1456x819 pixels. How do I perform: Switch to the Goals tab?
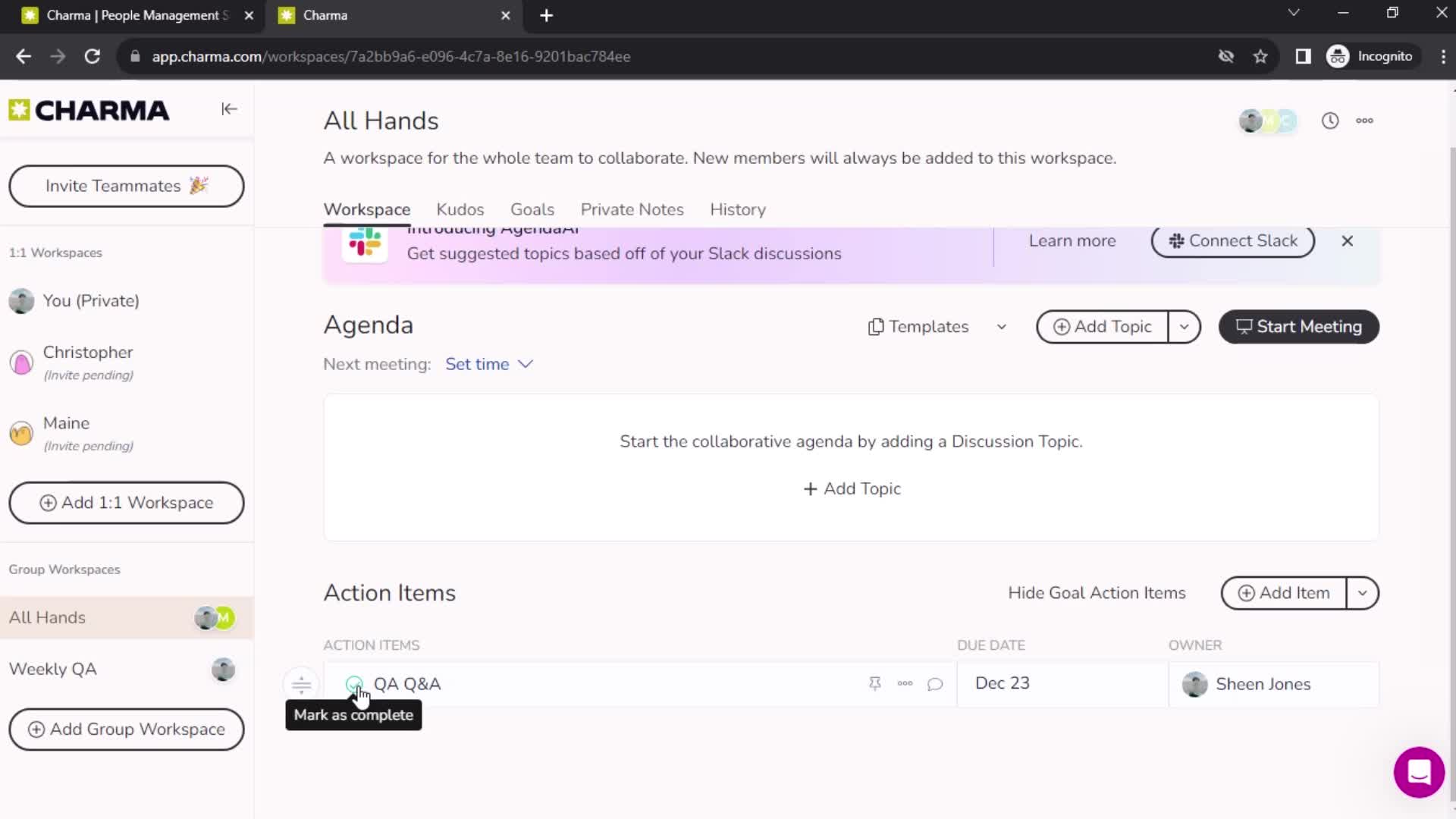(532, 209)
